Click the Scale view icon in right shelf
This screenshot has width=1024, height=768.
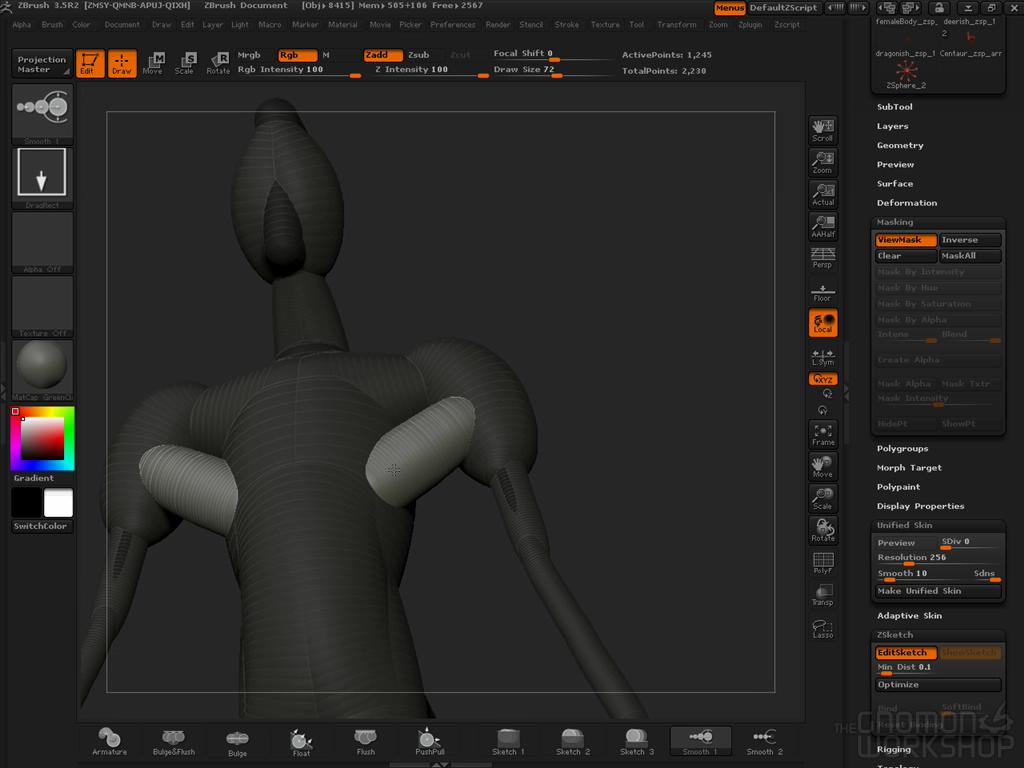point(823,498)
